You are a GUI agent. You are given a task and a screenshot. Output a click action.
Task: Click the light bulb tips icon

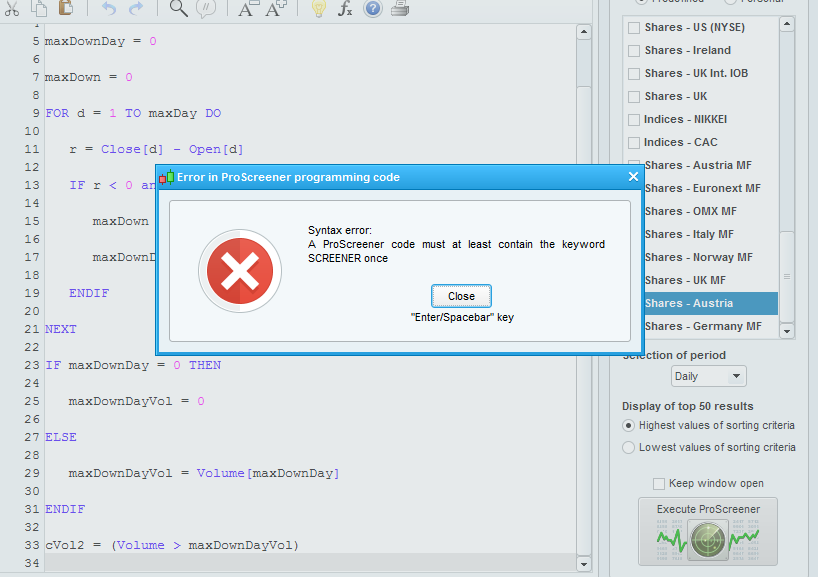(318, 8)
